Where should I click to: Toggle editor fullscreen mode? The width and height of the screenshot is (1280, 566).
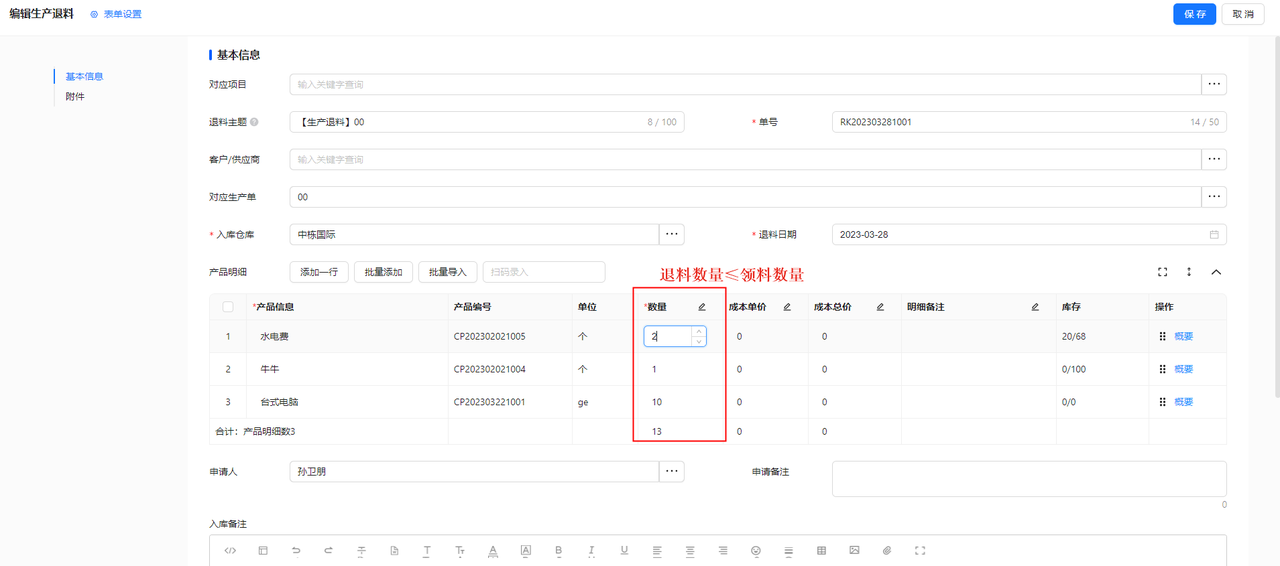[920, 550]
